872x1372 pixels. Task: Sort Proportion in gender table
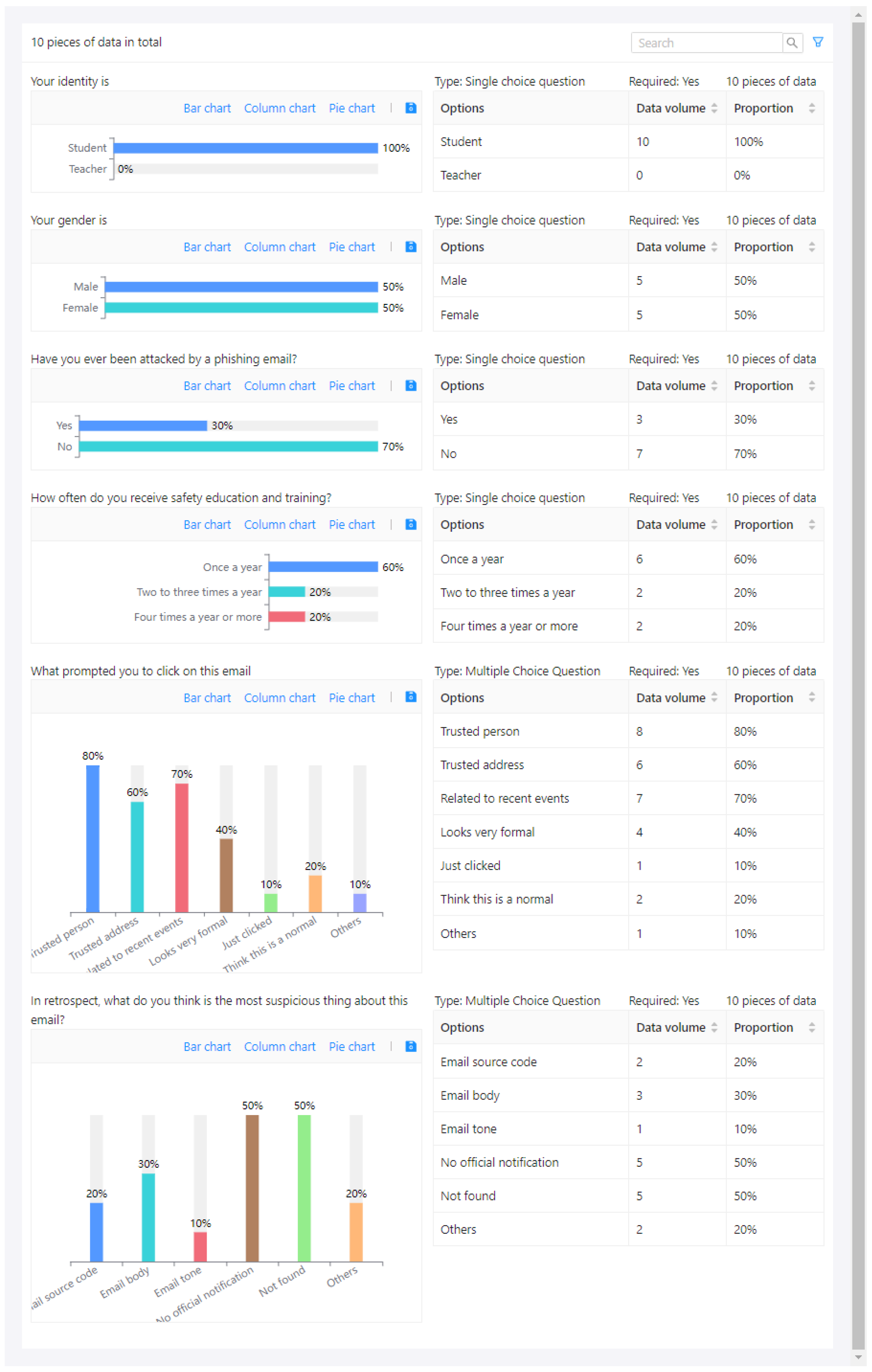tap(811, 247)
